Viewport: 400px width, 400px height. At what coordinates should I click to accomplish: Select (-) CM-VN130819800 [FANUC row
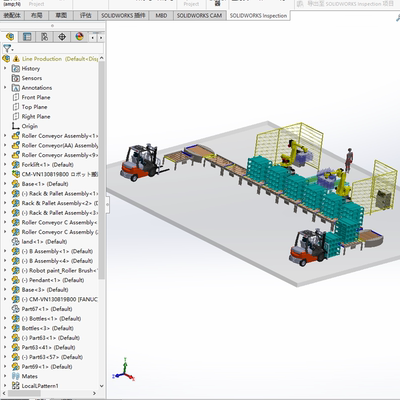60,299
